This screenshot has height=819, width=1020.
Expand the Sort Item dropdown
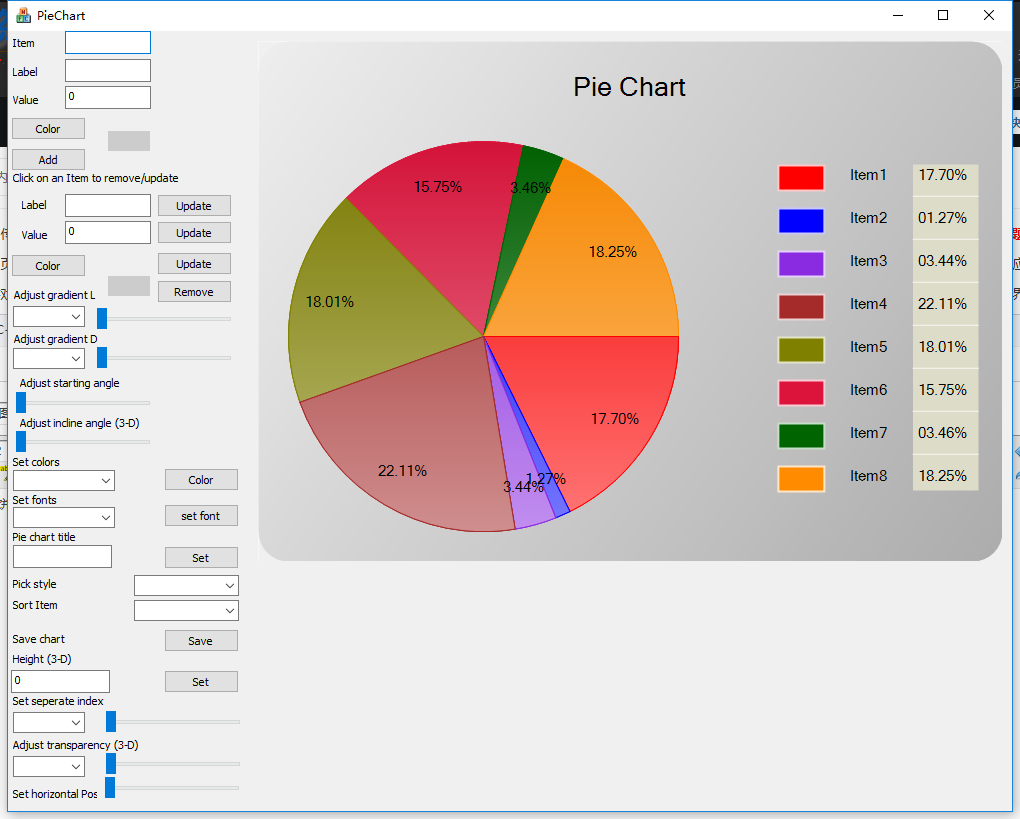pos(186,610)
